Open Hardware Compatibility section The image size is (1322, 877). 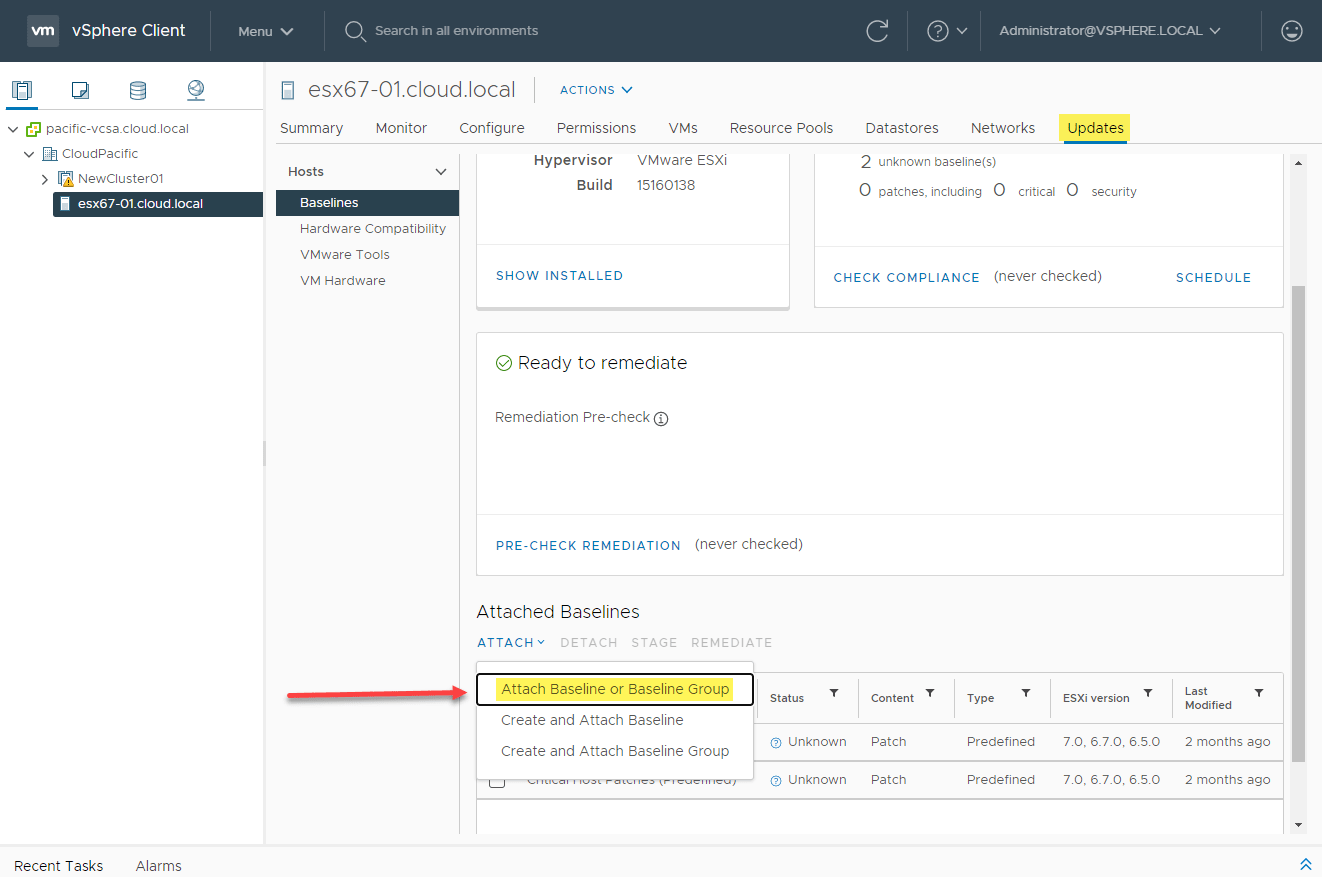373,229
